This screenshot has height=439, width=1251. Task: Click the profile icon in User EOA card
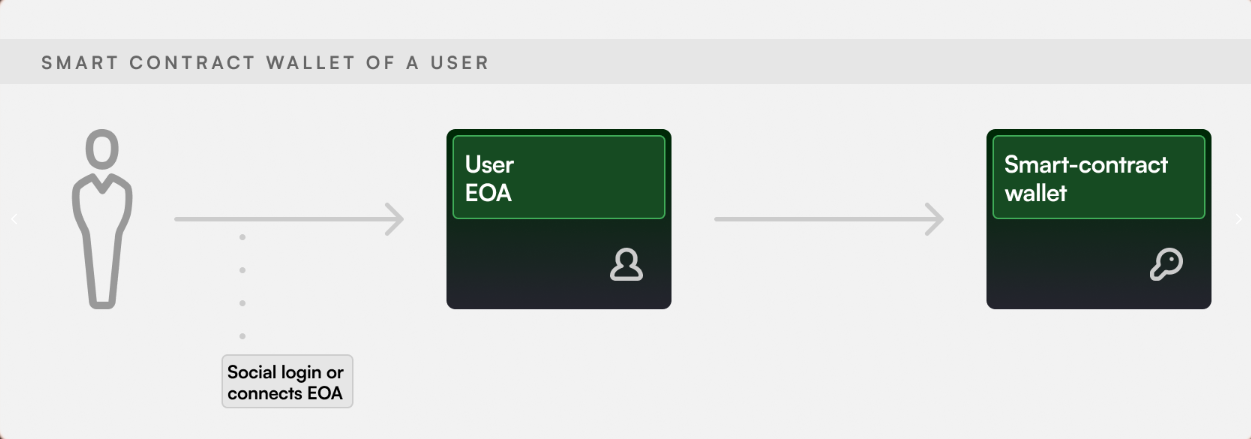tap(627, 264)
